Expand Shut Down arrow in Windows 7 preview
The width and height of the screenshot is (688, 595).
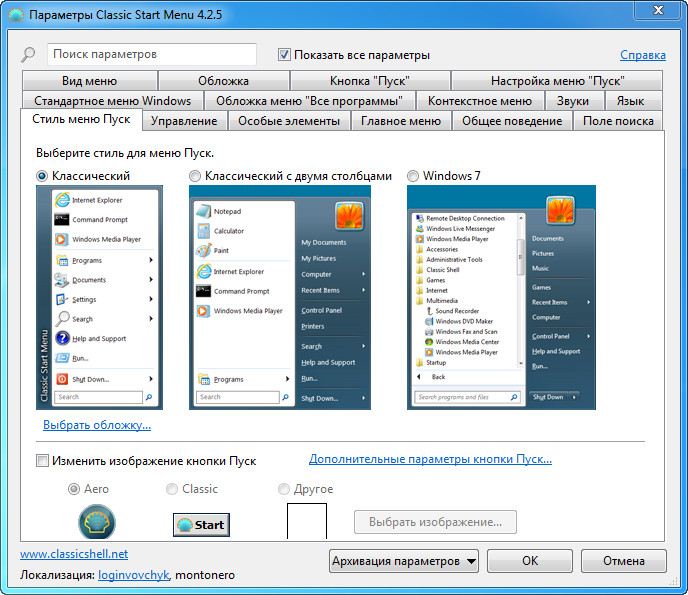(574, 397)
